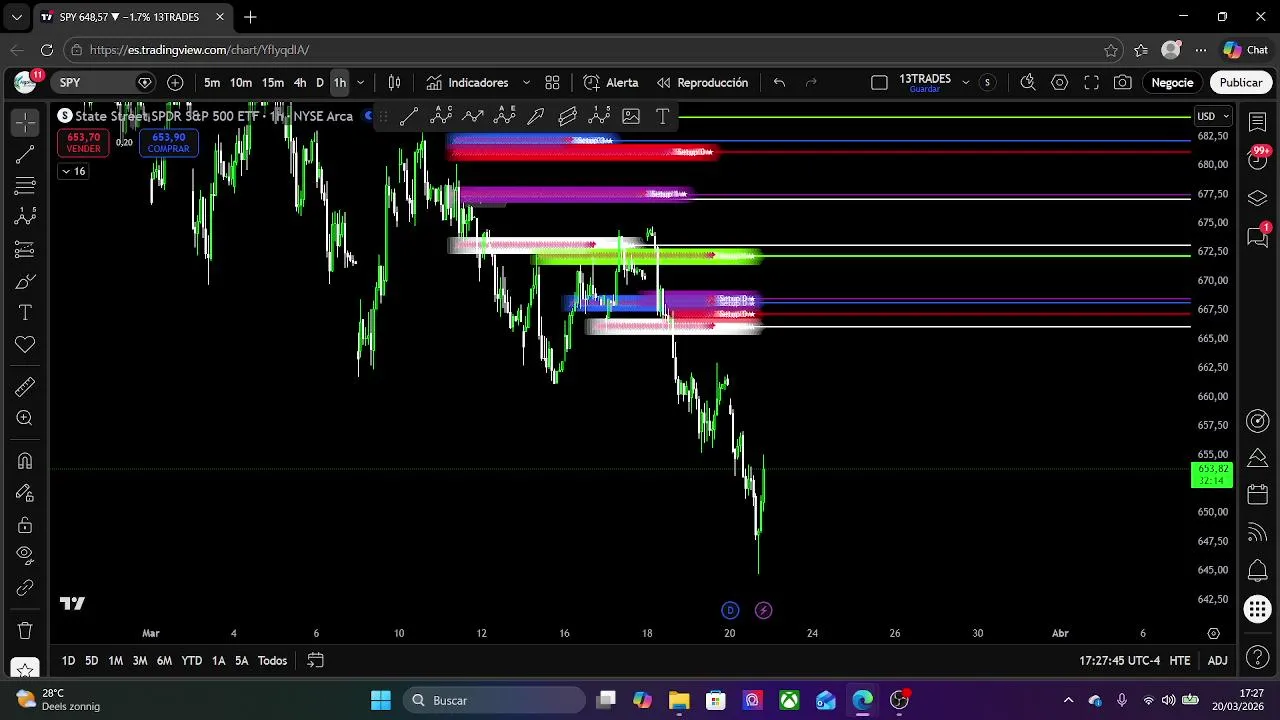Toggle lock all drawings

coord(25,525)
